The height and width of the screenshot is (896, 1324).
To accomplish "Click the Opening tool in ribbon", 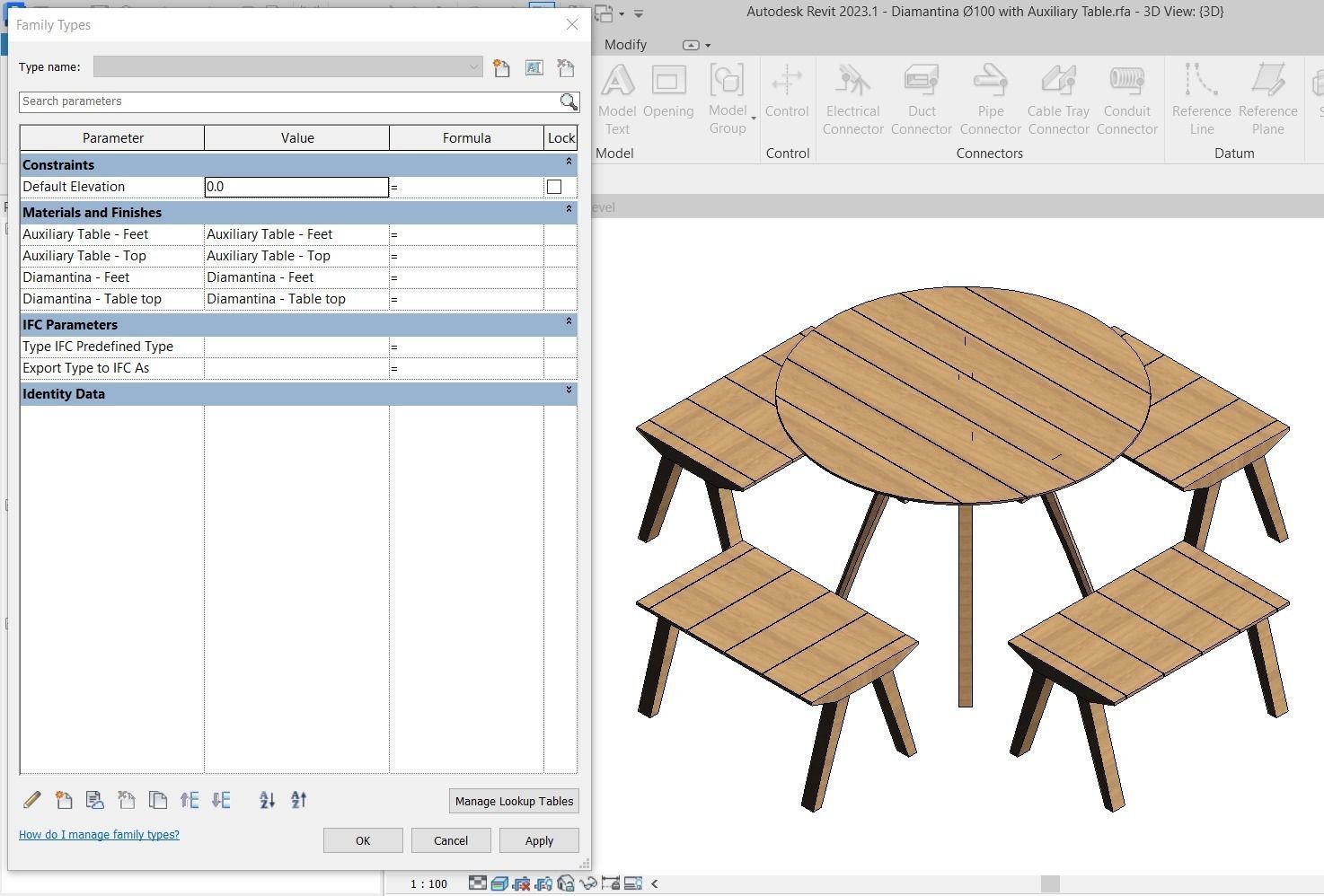I will click(x=668, y=92).
